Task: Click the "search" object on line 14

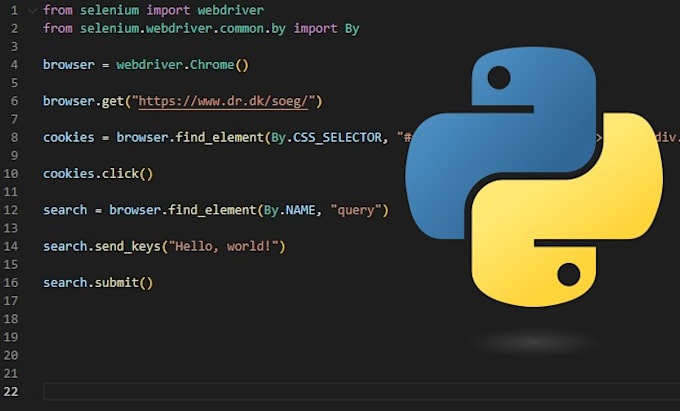Action: (x=65, y=247)
